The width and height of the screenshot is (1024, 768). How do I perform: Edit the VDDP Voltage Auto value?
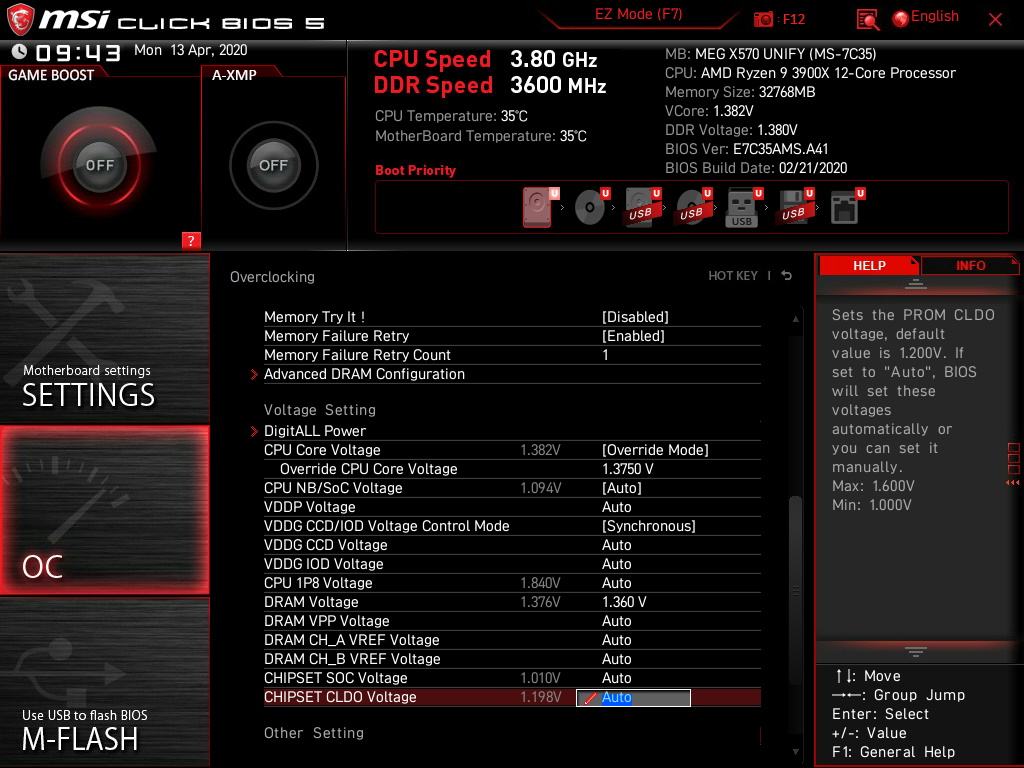(x=616, y=507)
